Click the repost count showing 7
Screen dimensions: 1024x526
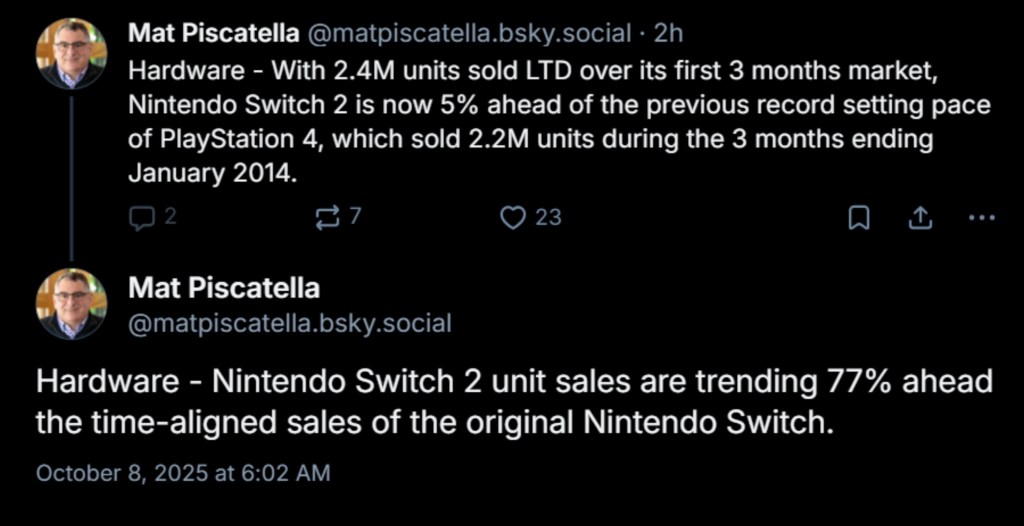point(354,217)
